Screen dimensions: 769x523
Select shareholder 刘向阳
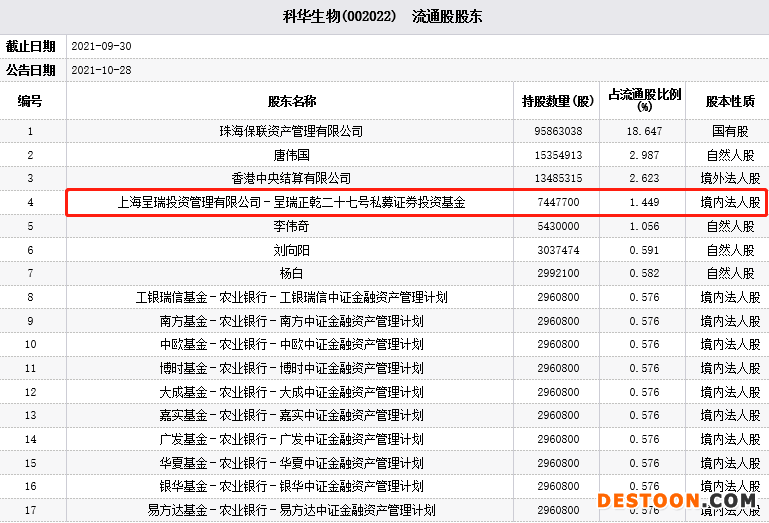point(291,250)
